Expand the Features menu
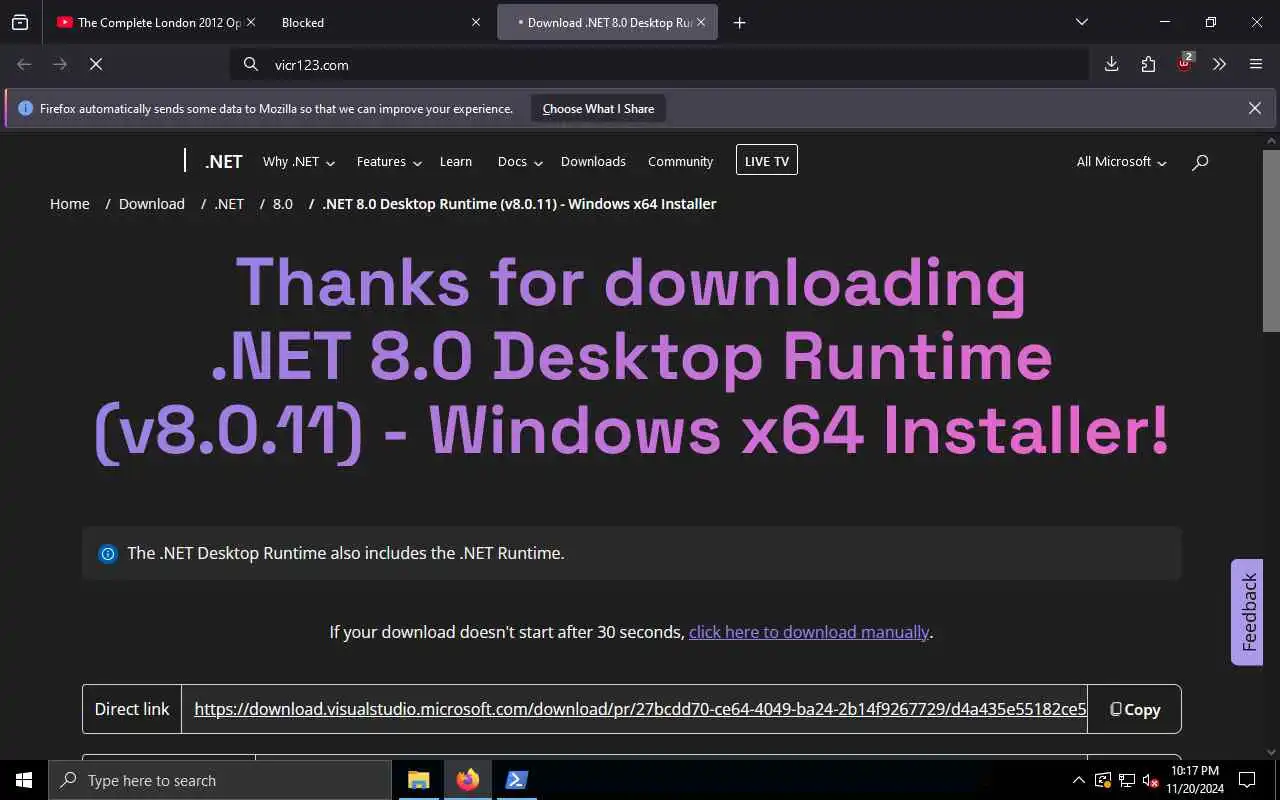Screen dimensions: 1280x800 coord(389,161)
